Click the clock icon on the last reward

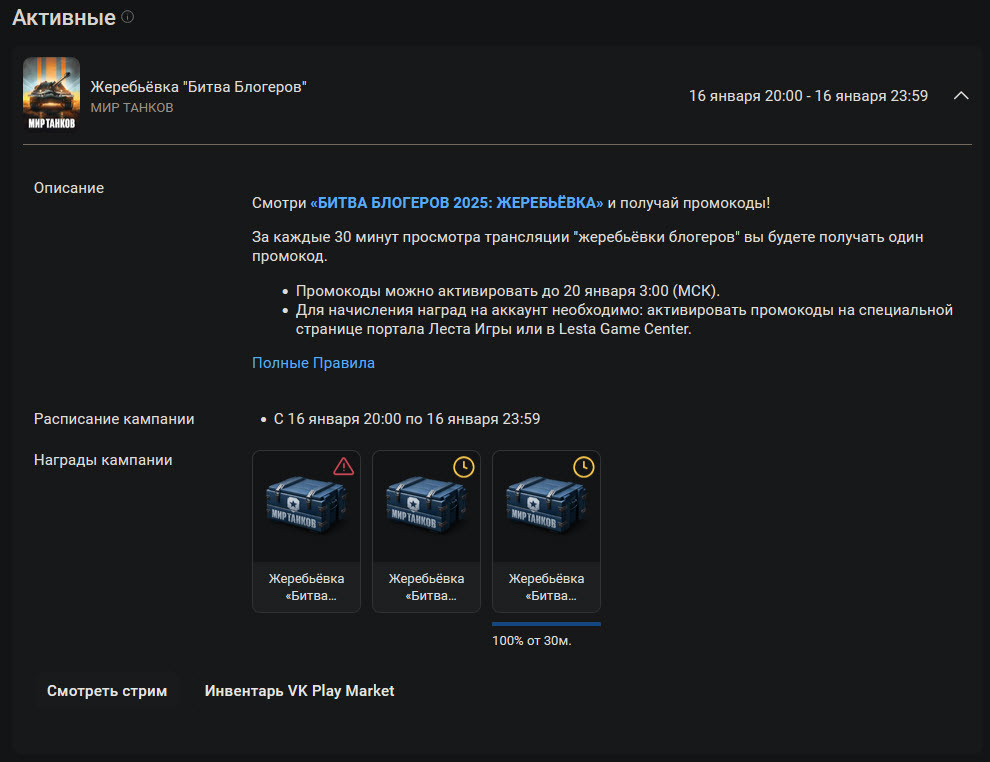click(x=583, y=466)
